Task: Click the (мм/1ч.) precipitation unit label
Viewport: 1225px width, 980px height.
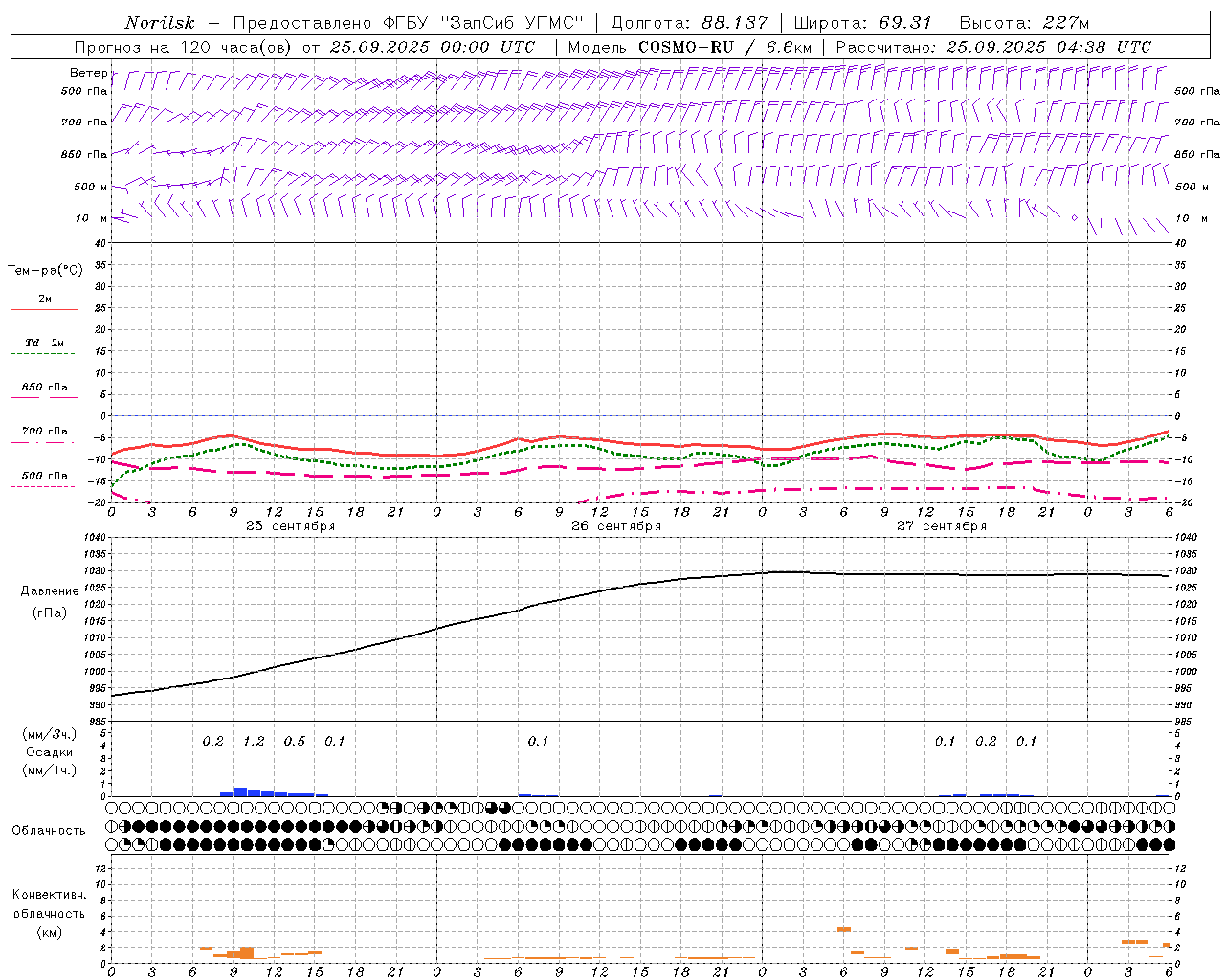Action: coord(50,769)
